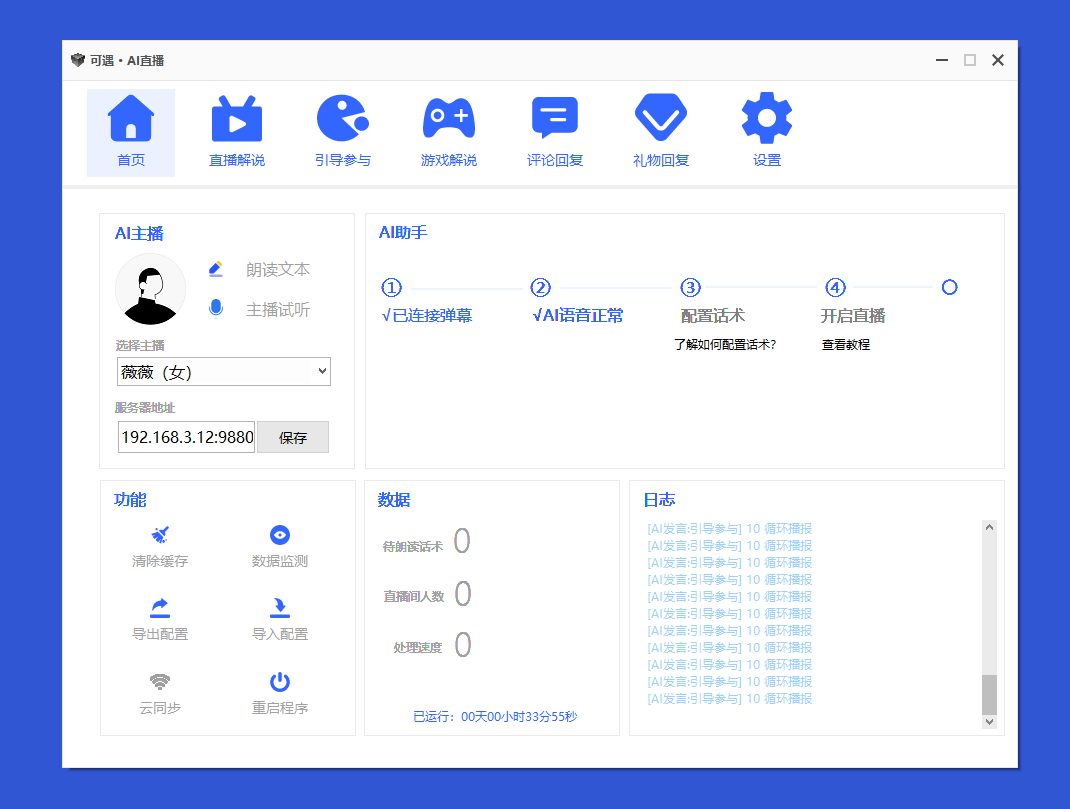Click the 保存 button
The height and width of the screenshot is (809, 1070).
pos(293,437)
